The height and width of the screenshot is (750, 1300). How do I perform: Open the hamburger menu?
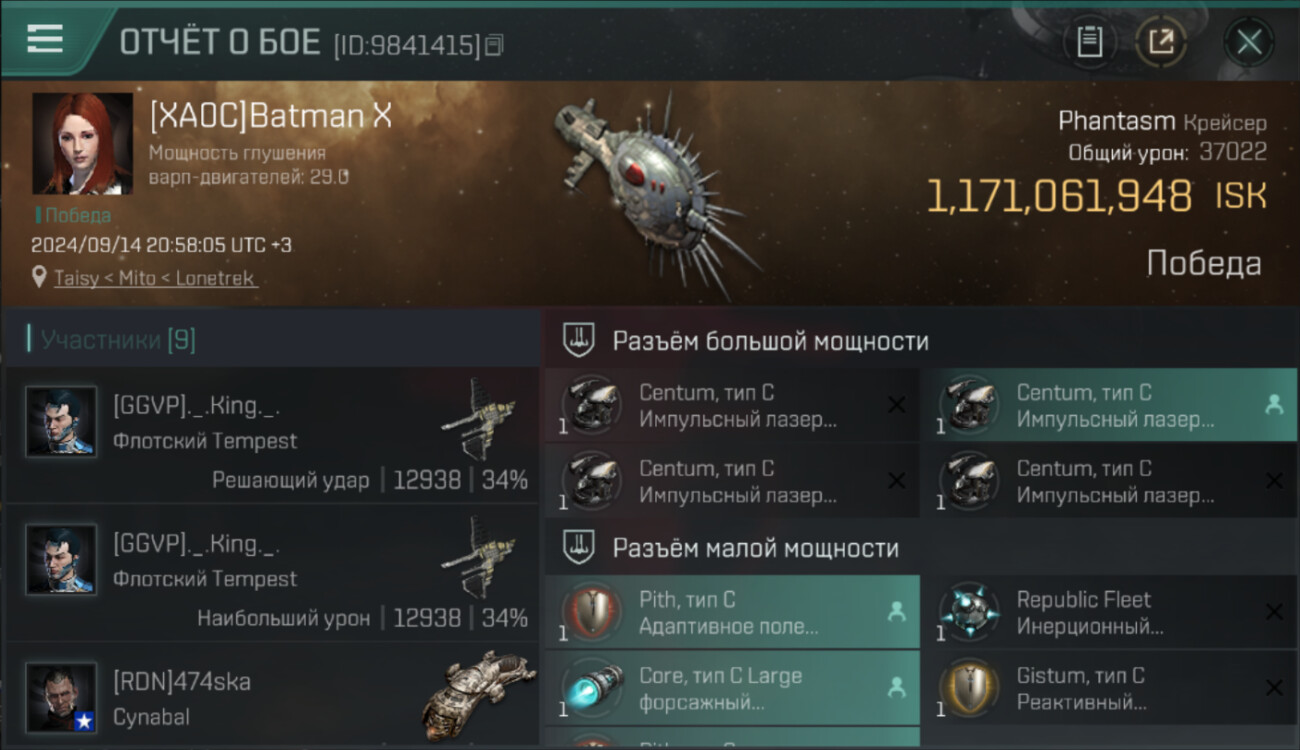click(45, 39)
